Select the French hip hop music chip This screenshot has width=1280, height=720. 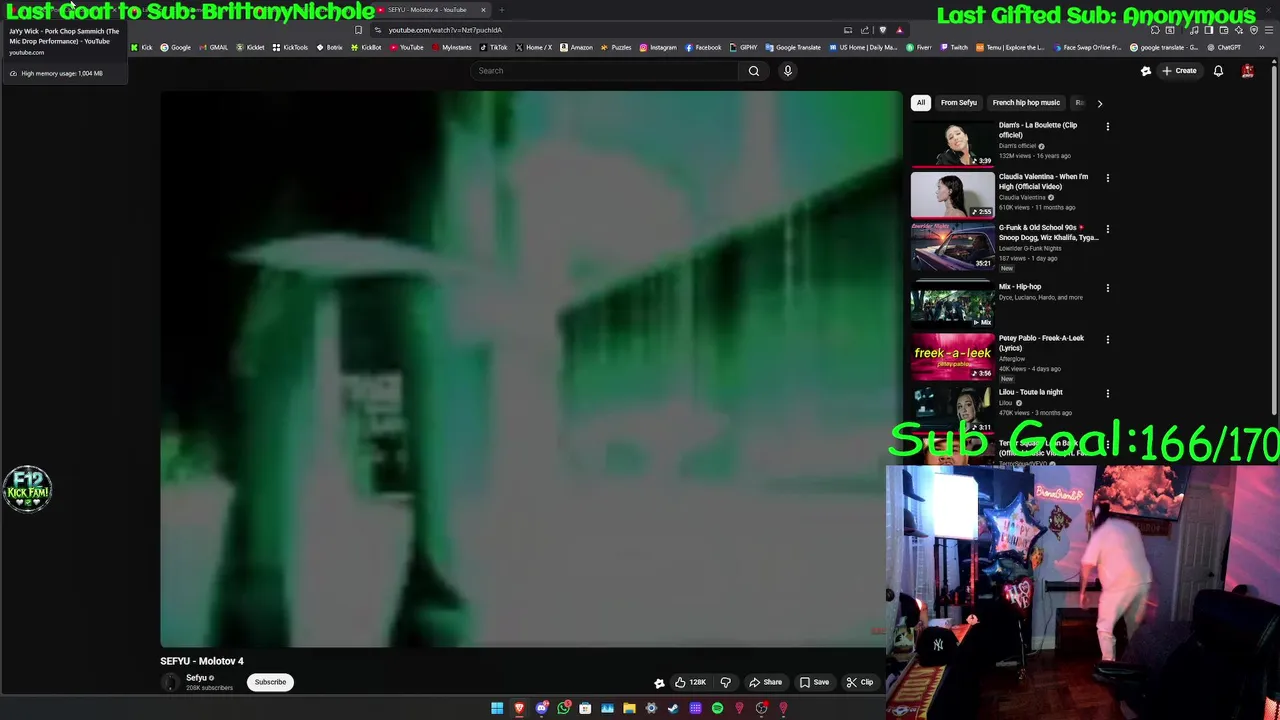[x=1026, y=102]
